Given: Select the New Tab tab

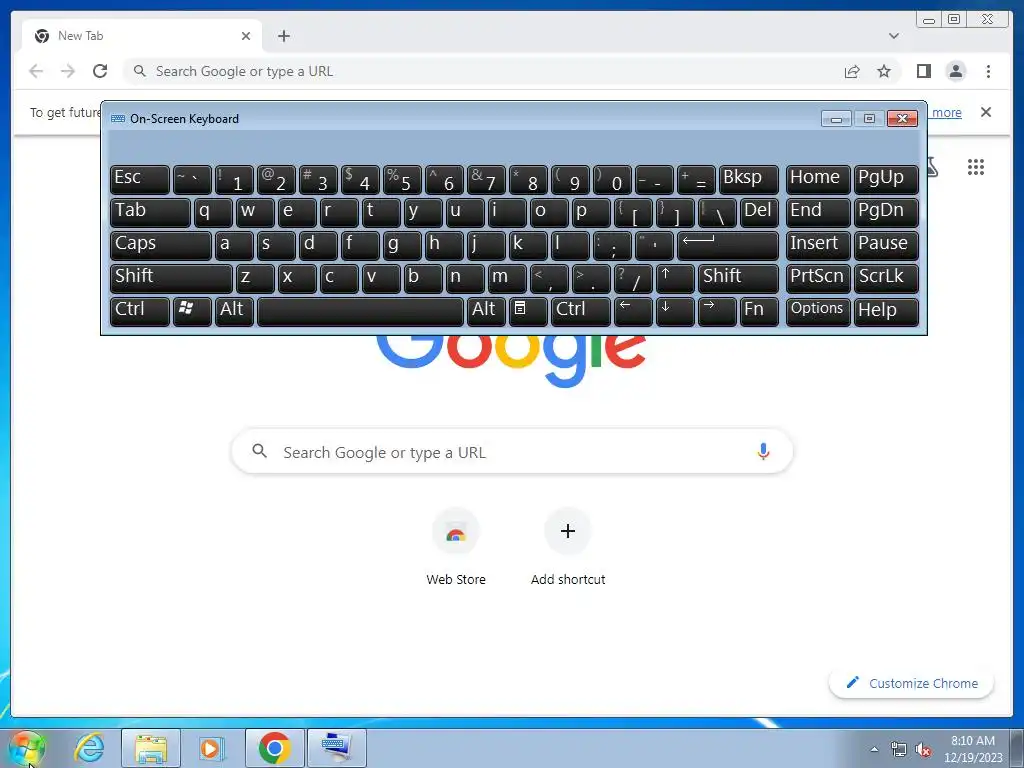Looking at the screenshot, I should point(142,36).
